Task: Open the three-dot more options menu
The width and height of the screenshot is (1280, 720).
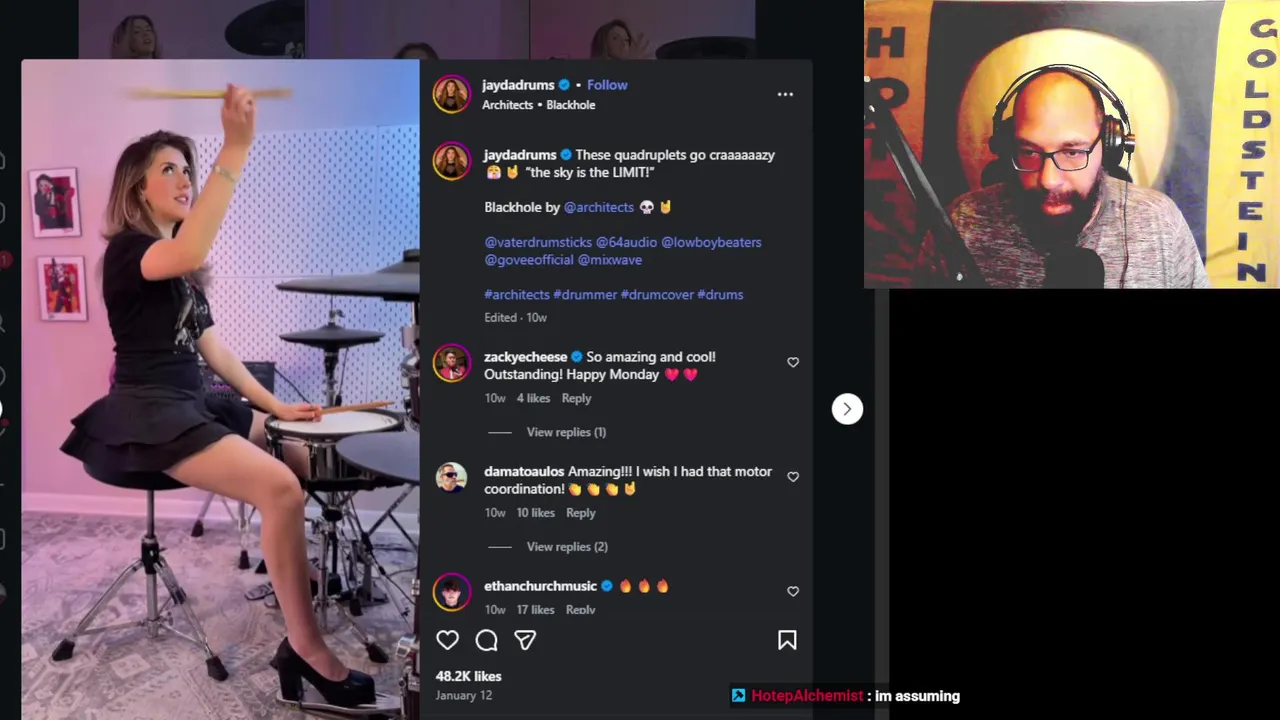Action: tap(785, 94)
